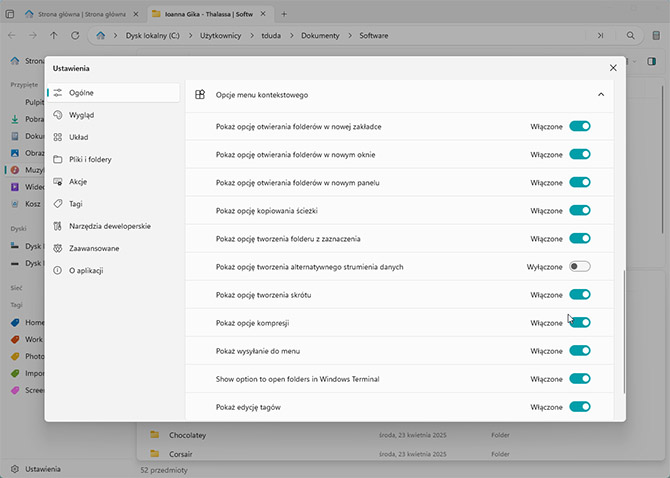This screenshot has height=478, width=670.
Task: Collapse Opcje menu kontekstowego section
Action: (x=601, y=94)
